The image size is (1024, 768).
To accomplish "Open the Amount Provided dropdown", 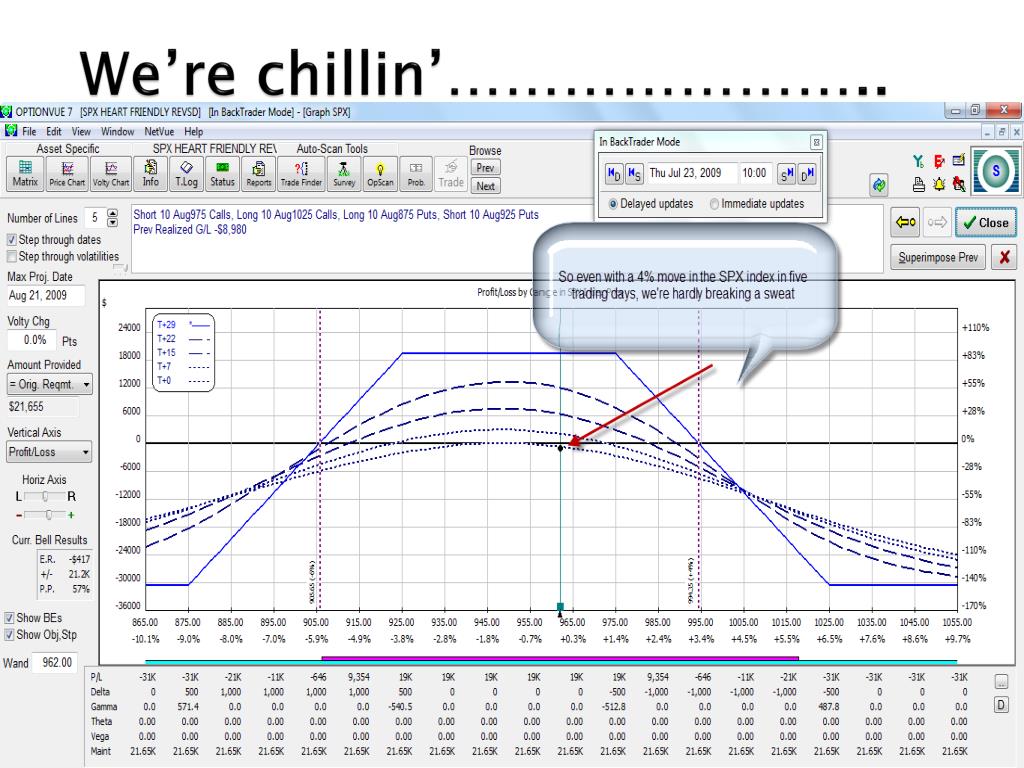I will click(x=50, y=385).
